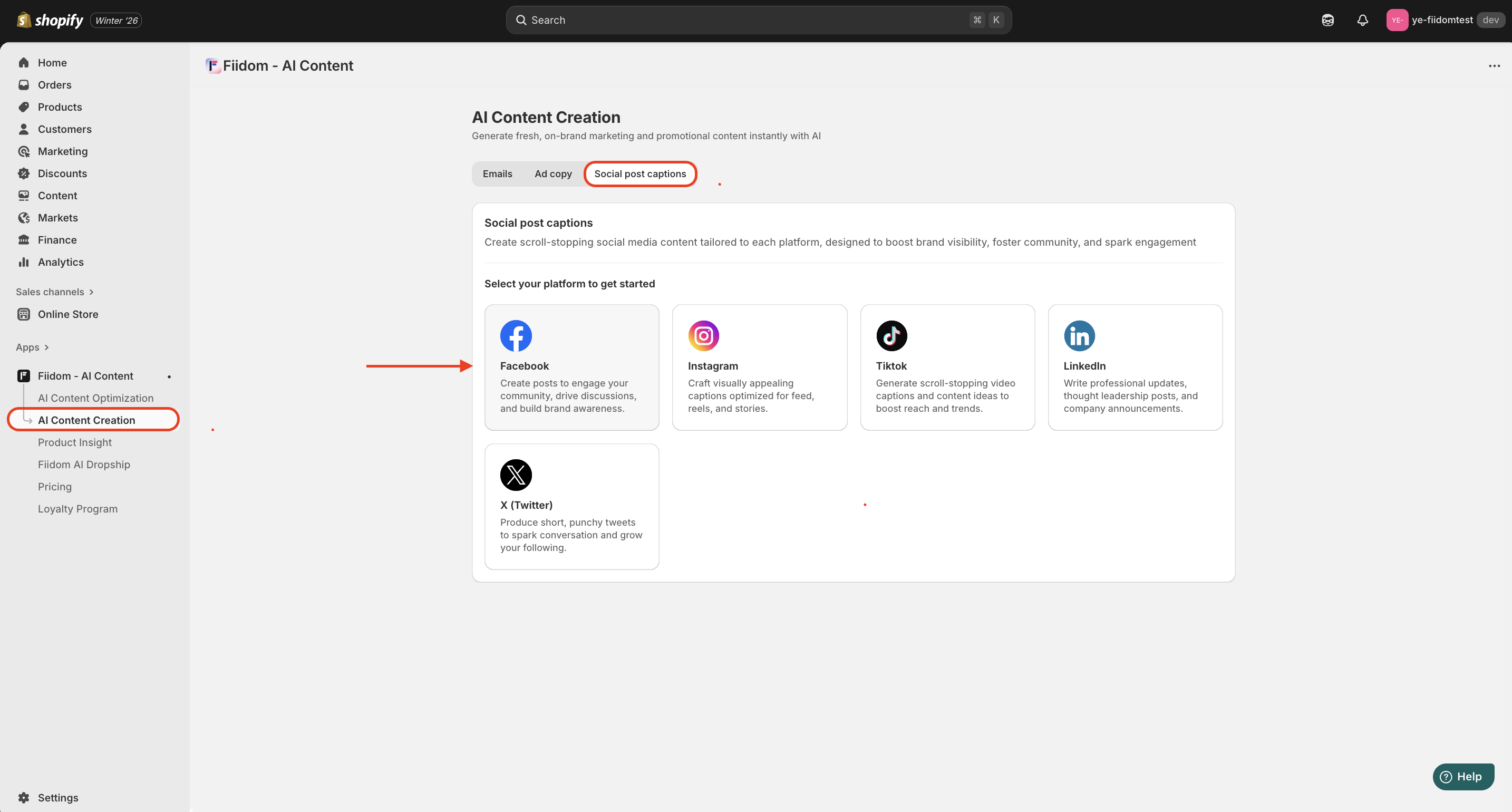Expand the Sales channels section
The height and width of the screenshot is (812, 1512).
point(55,292)
